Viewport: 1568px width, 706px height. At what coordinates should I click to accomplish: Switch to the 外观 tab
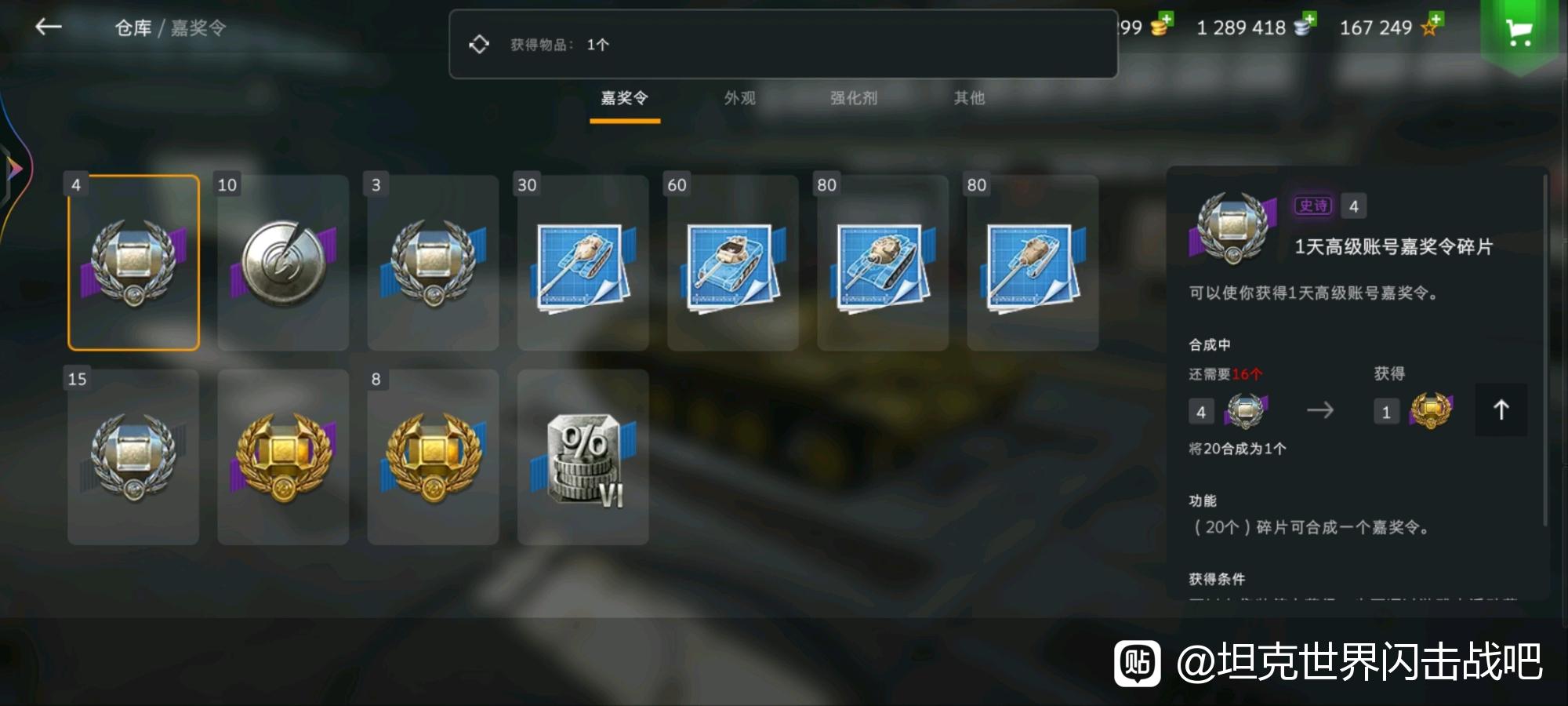click(x=739, y=98)
